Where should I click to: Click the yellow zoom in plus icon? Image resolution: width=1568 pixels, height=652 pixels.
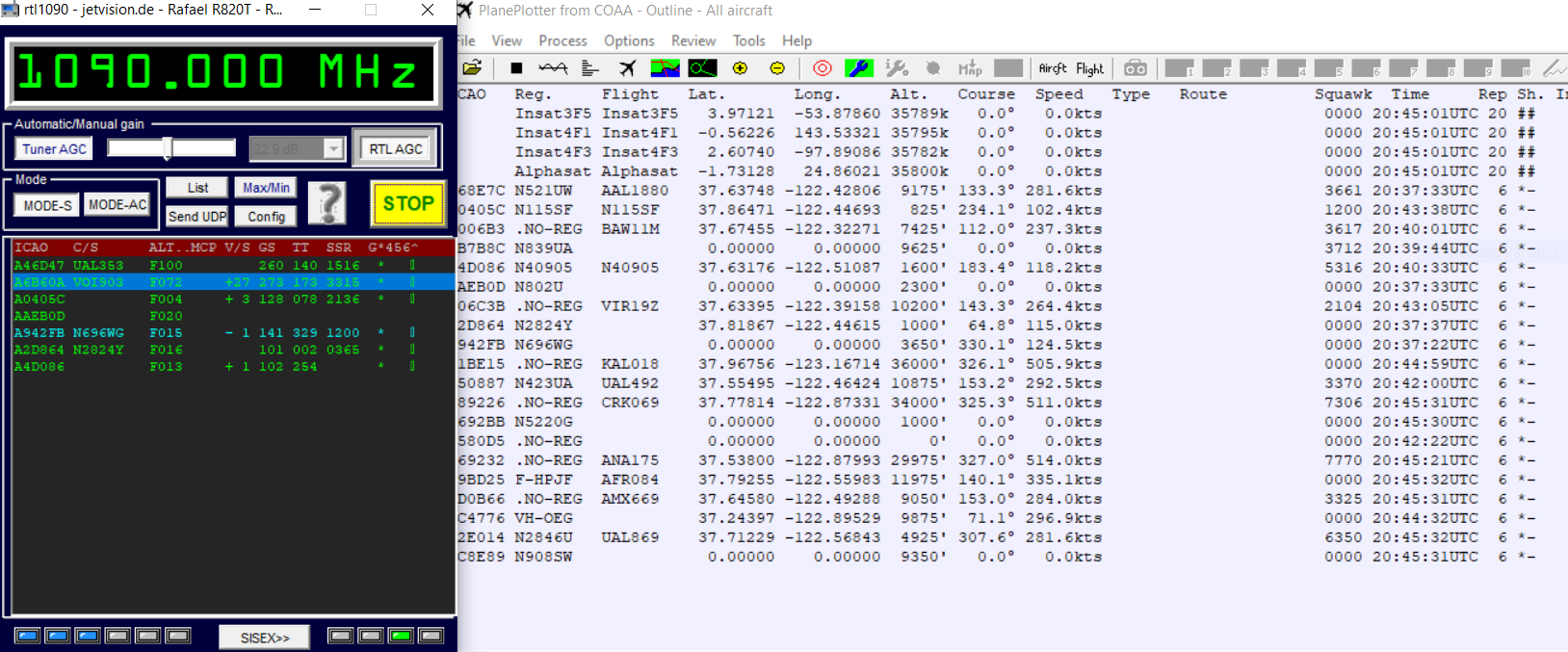(x=740, y=68)
